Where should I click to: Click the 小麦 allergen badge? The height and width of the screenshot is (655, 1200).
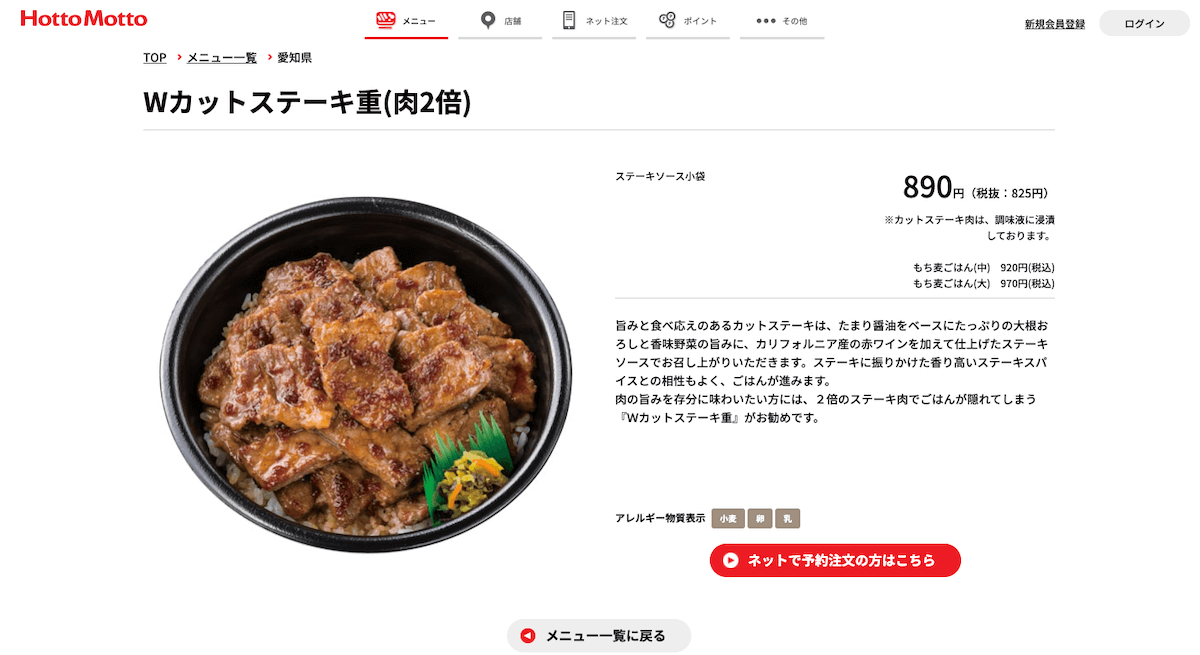click(727, 519)
